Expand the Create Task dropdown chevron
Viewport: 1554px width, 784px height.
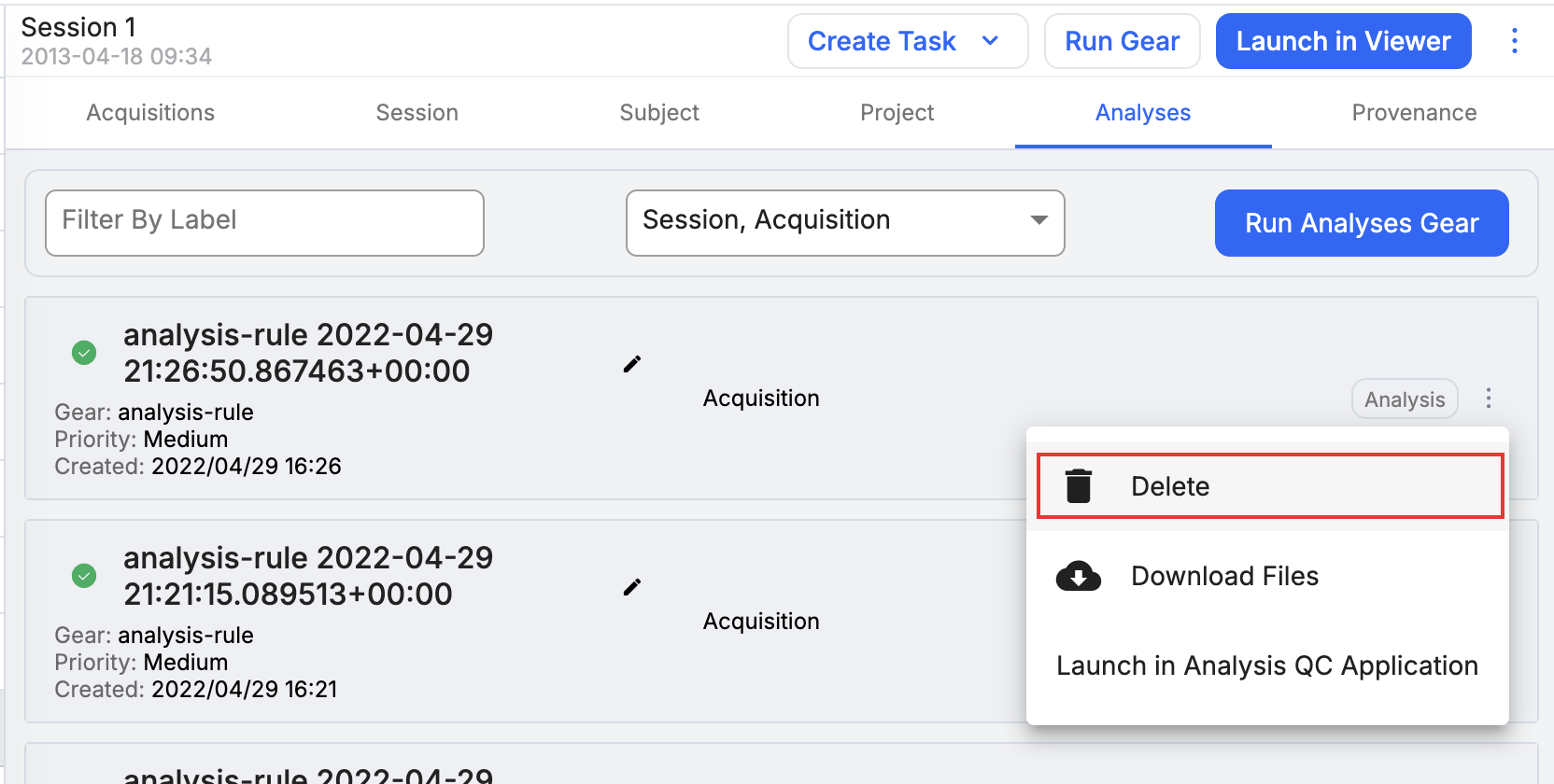point(991,41)
